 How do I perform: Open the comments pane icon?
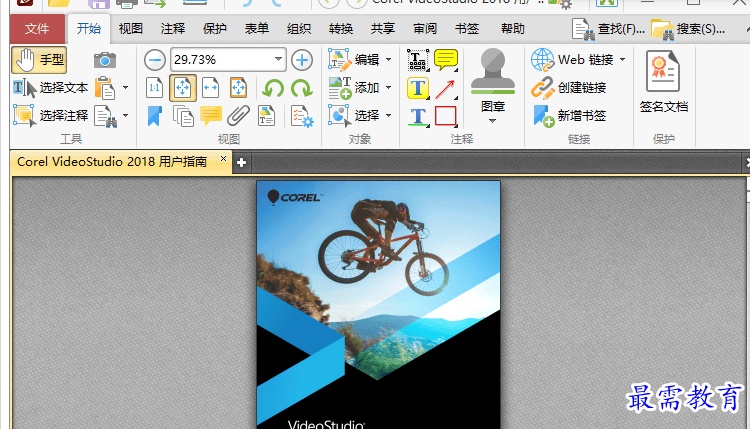(210, 116)
